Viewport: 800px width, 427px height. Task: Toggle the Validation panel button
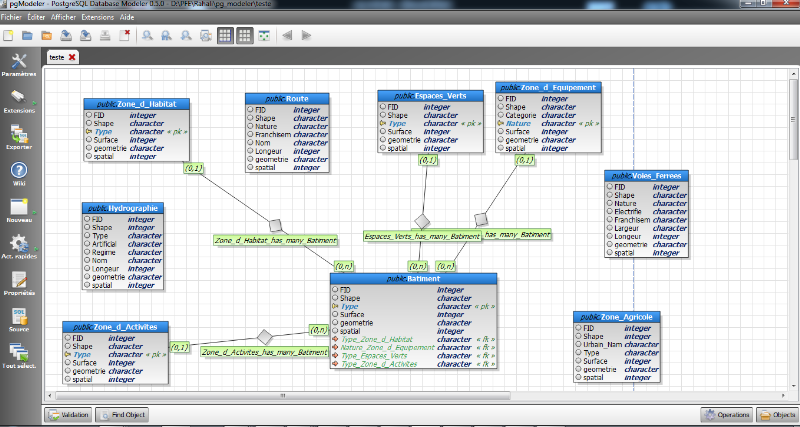click(70, 414)
